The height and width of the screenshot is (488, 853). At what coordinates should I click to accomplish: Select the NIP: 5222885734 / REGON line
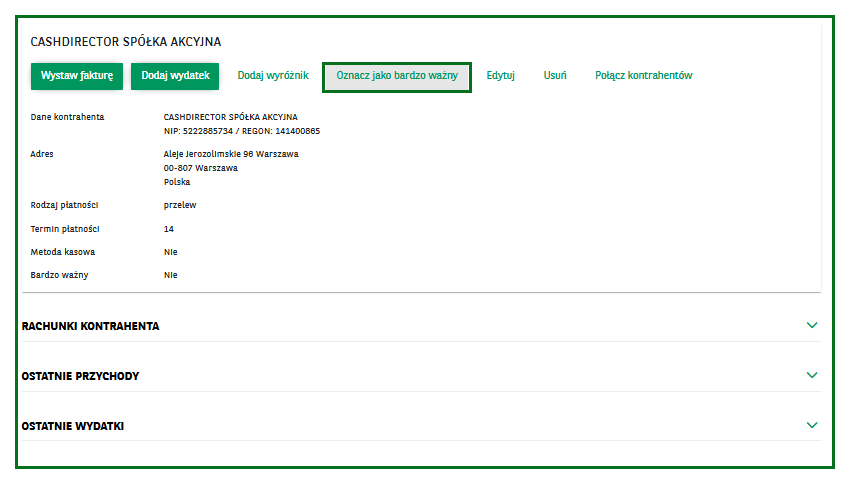click(x=242, y=131)
